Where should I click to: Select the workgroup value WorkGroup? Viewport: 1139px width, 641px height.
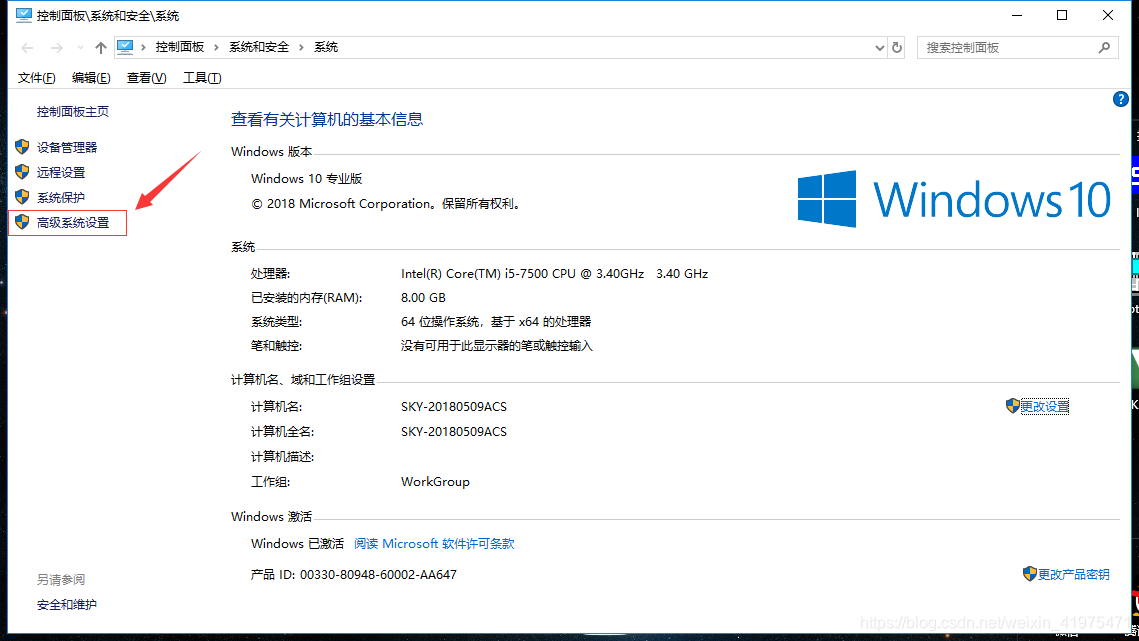(435, 482)
